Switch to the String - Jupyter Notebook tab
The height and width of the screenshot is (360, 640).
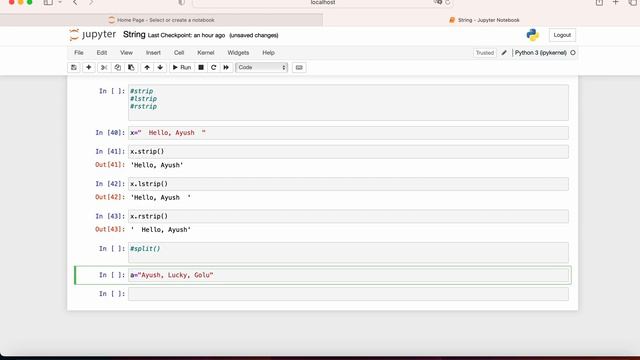point(484,20)
